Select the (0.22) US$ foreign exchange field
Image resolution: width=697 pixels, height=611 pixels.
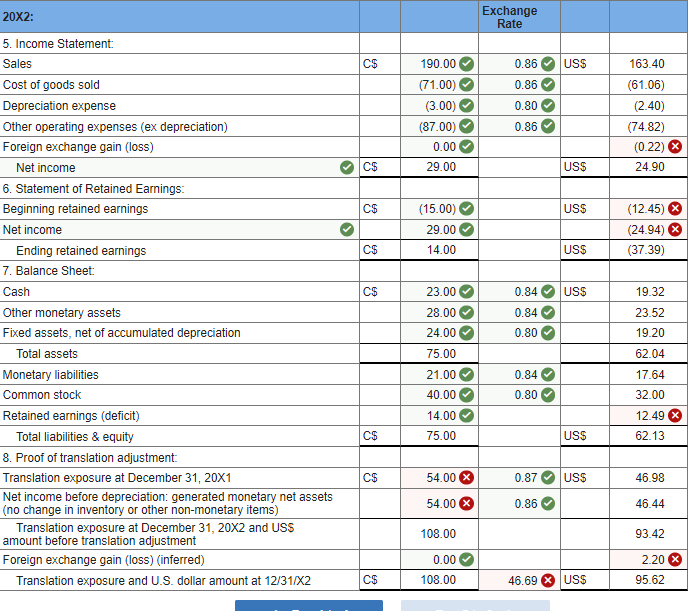(648, 147)
